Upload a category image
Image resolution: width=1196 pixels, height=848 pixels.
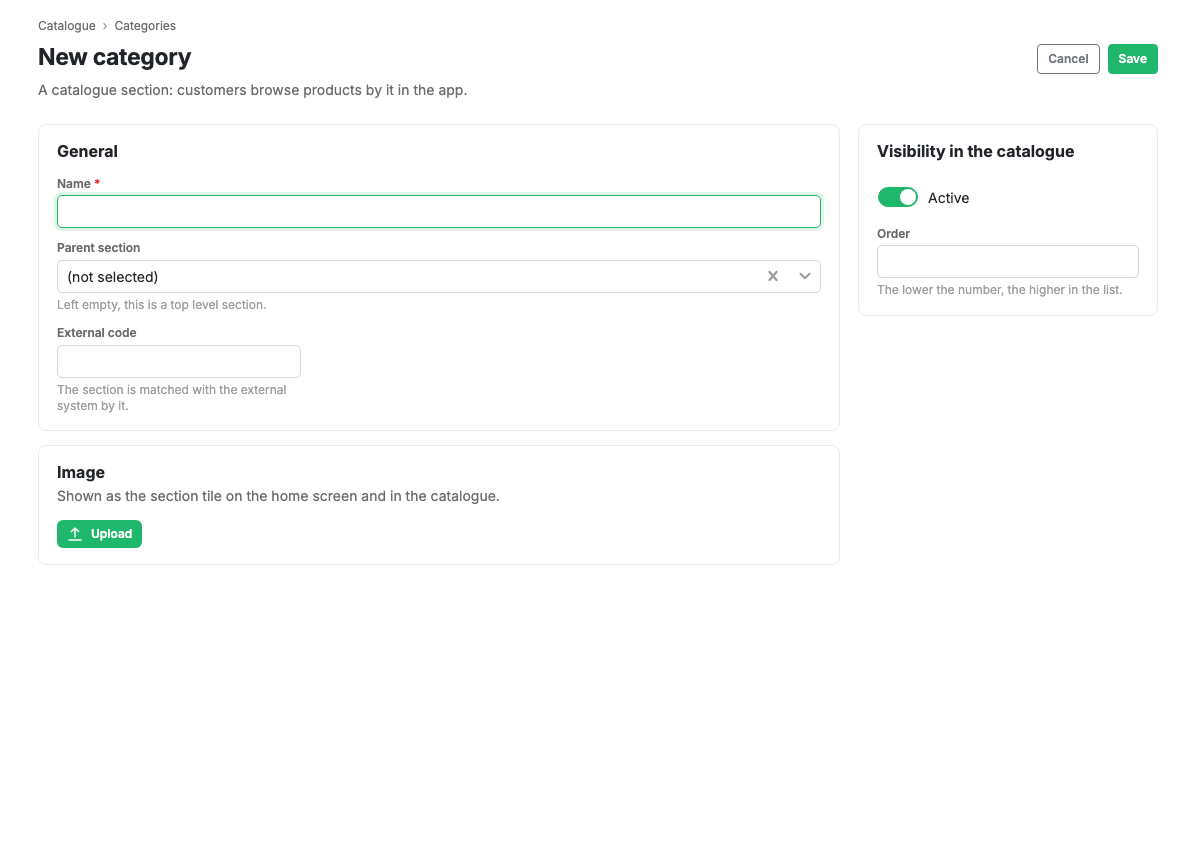99,534
